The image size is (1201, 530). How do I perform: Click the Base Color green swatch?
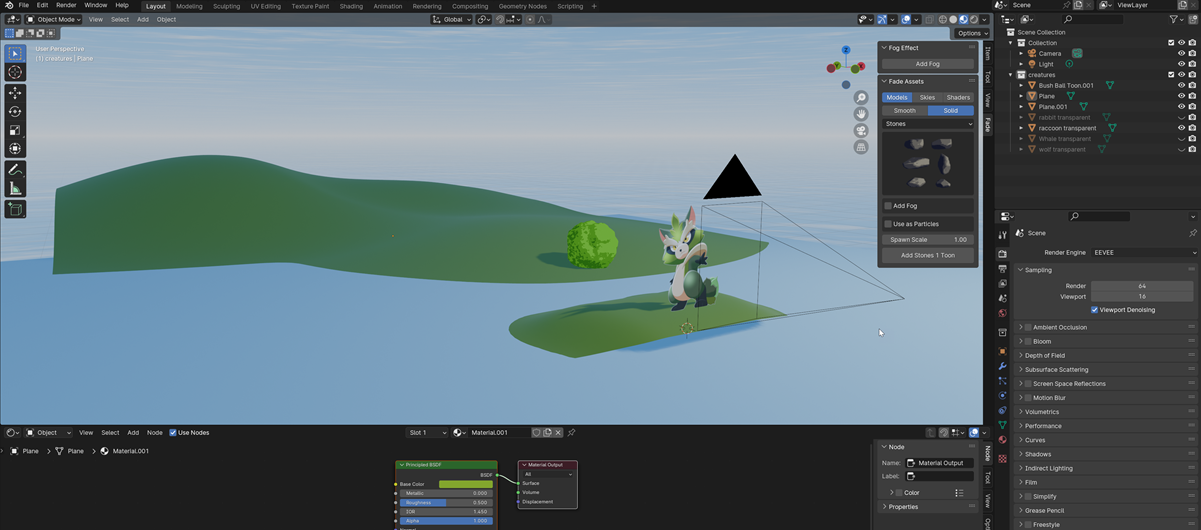click(x=466, y=484)
